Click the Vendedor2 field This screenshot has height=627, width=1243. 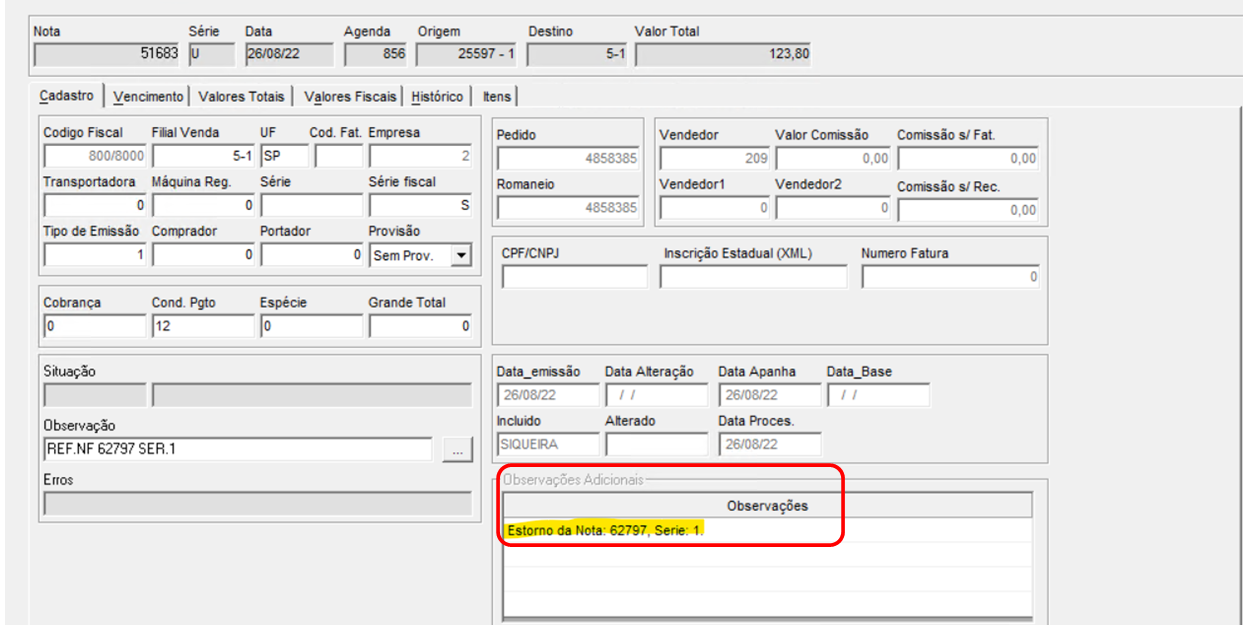tap(833, 208)
